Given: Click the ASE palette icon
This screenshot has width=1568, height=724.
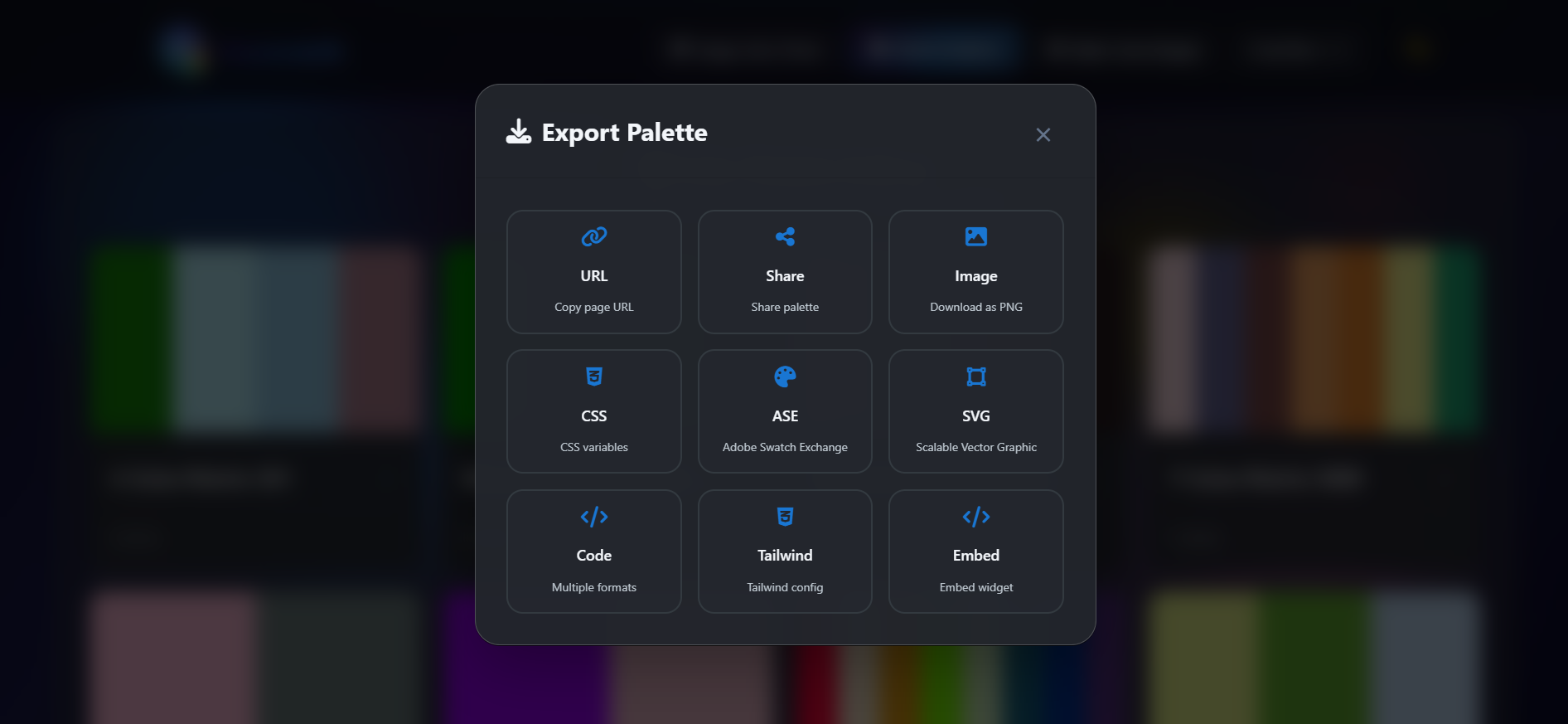Looking at the screenshot, I should pyautogui.click(x=785, y=377).
